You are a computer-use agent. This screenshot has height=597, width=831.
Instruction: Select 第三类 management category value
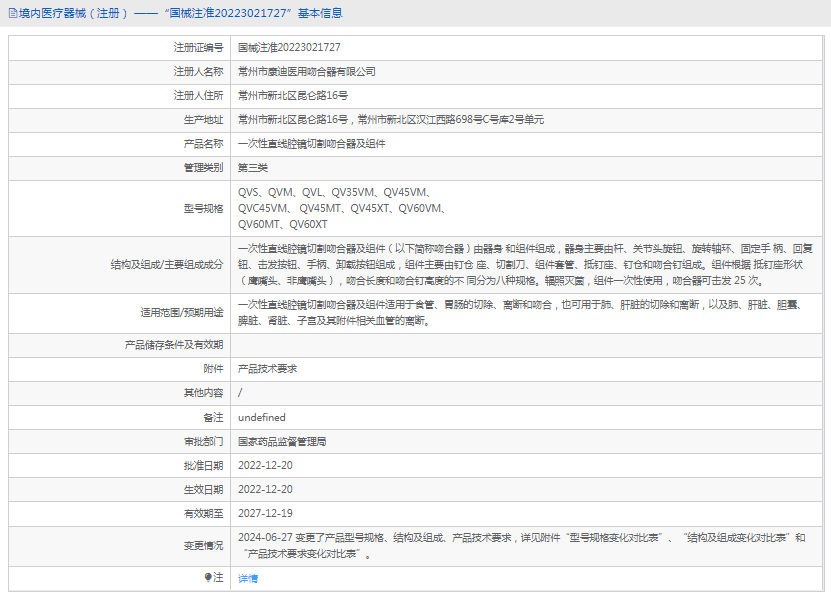click(253, 168)
